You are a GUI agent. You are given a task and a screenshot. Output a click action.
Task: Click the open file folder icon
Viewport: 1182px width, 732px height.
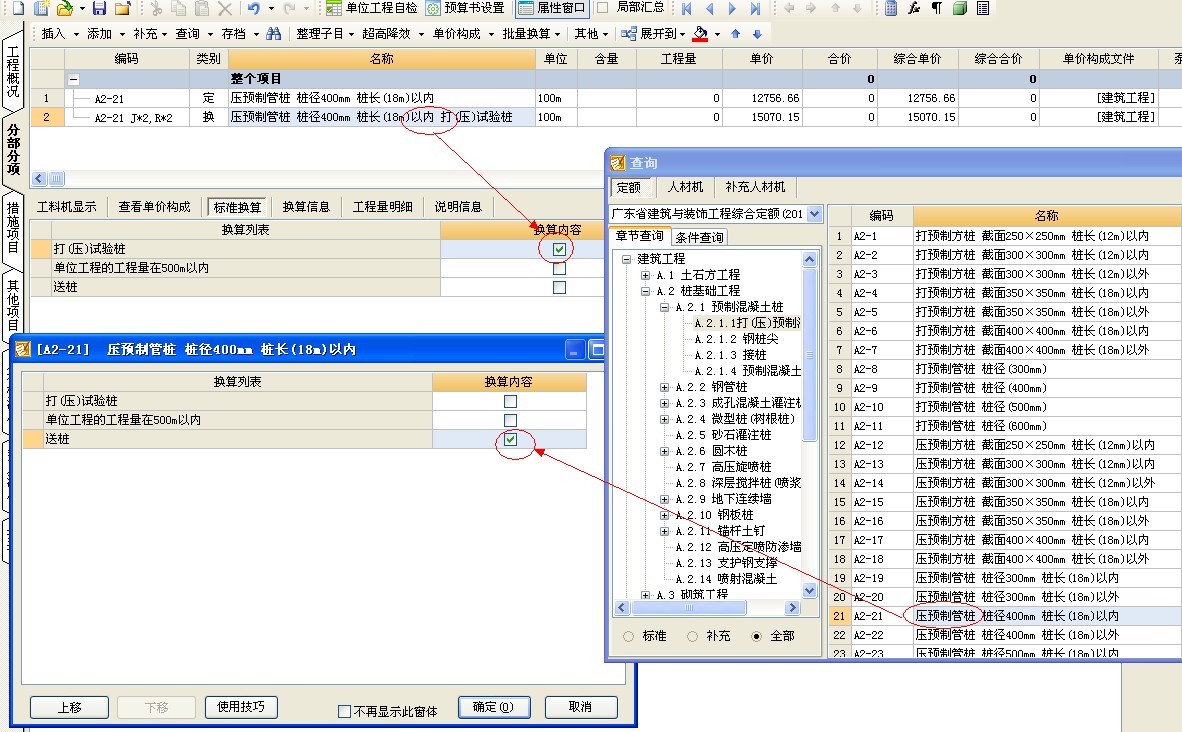point(66,8)
